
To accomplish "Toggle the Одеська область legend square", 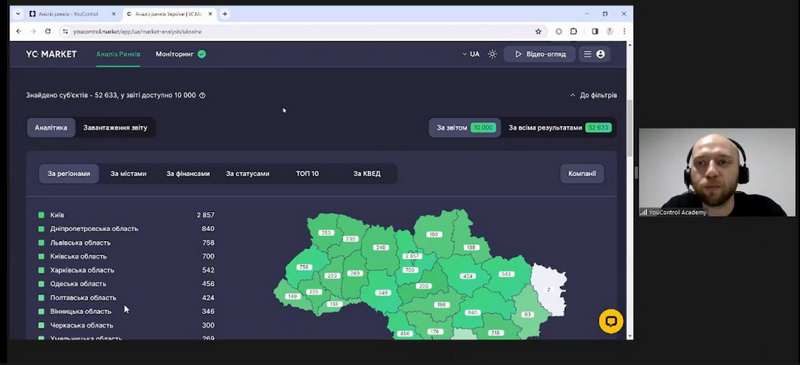I will [x=41, y=284].
